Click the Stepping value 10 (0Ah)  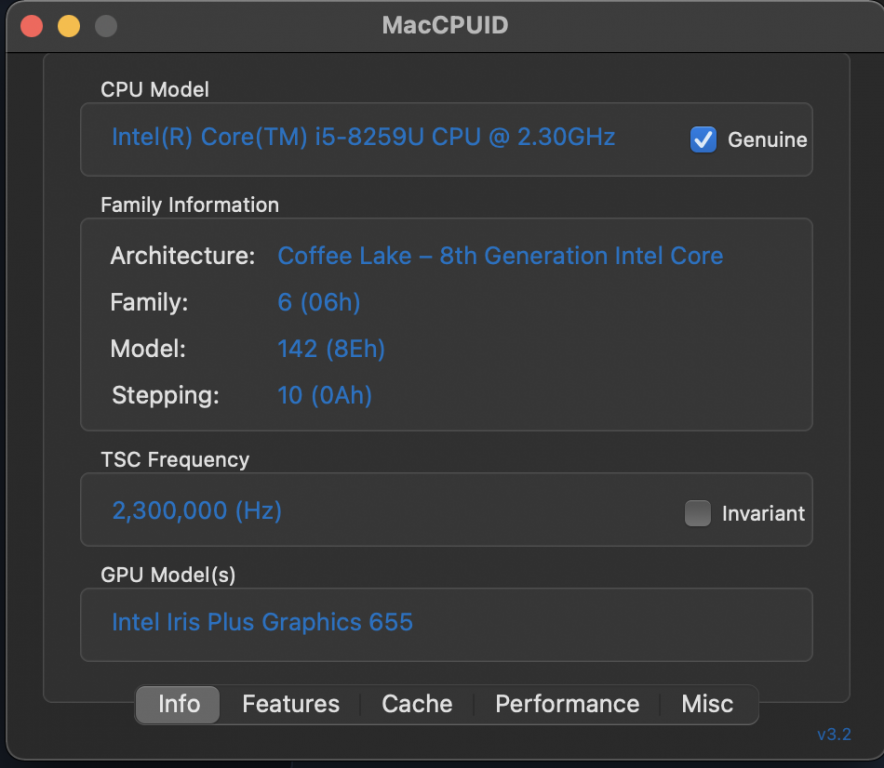coord(325,396)
